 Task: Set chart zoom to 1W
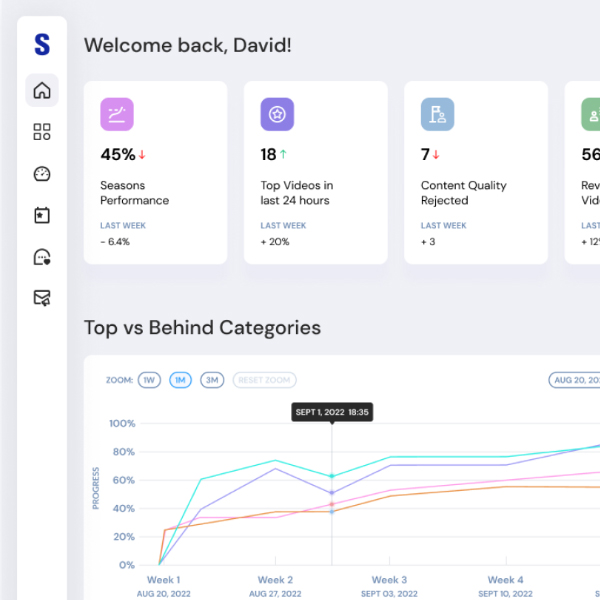[149, 380]
